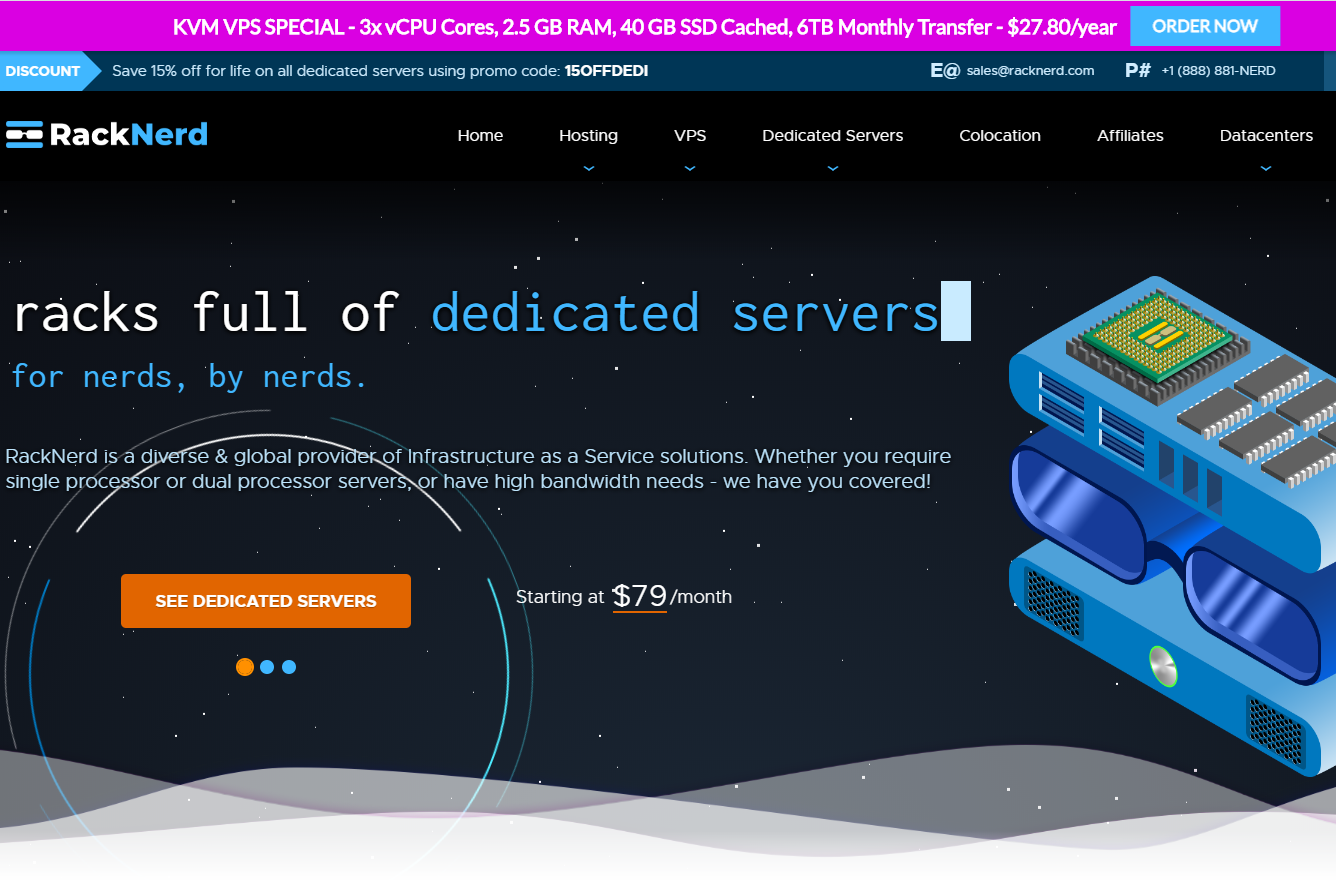Screen dimensions: 1336x885
Task: Click the RackNerd logo in the header
Action: pyautogui.click(x=107, y=134)
